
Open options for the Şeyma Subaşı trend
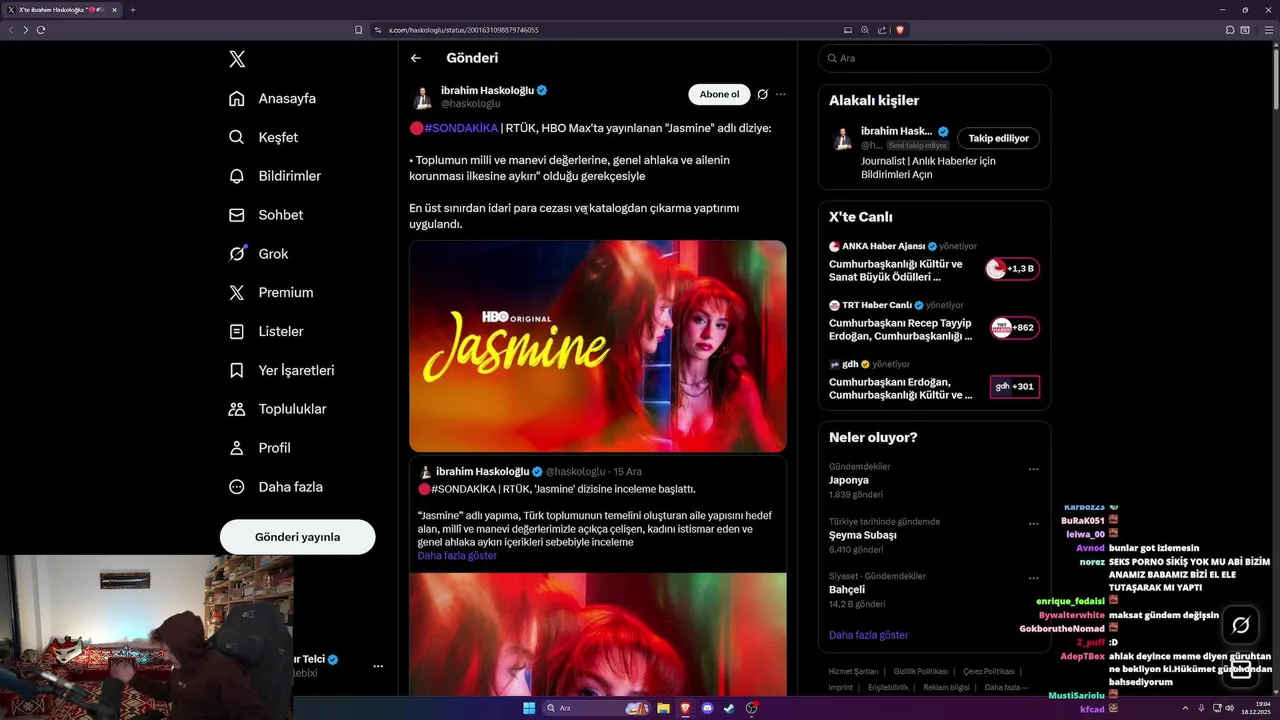point(1034,524)
